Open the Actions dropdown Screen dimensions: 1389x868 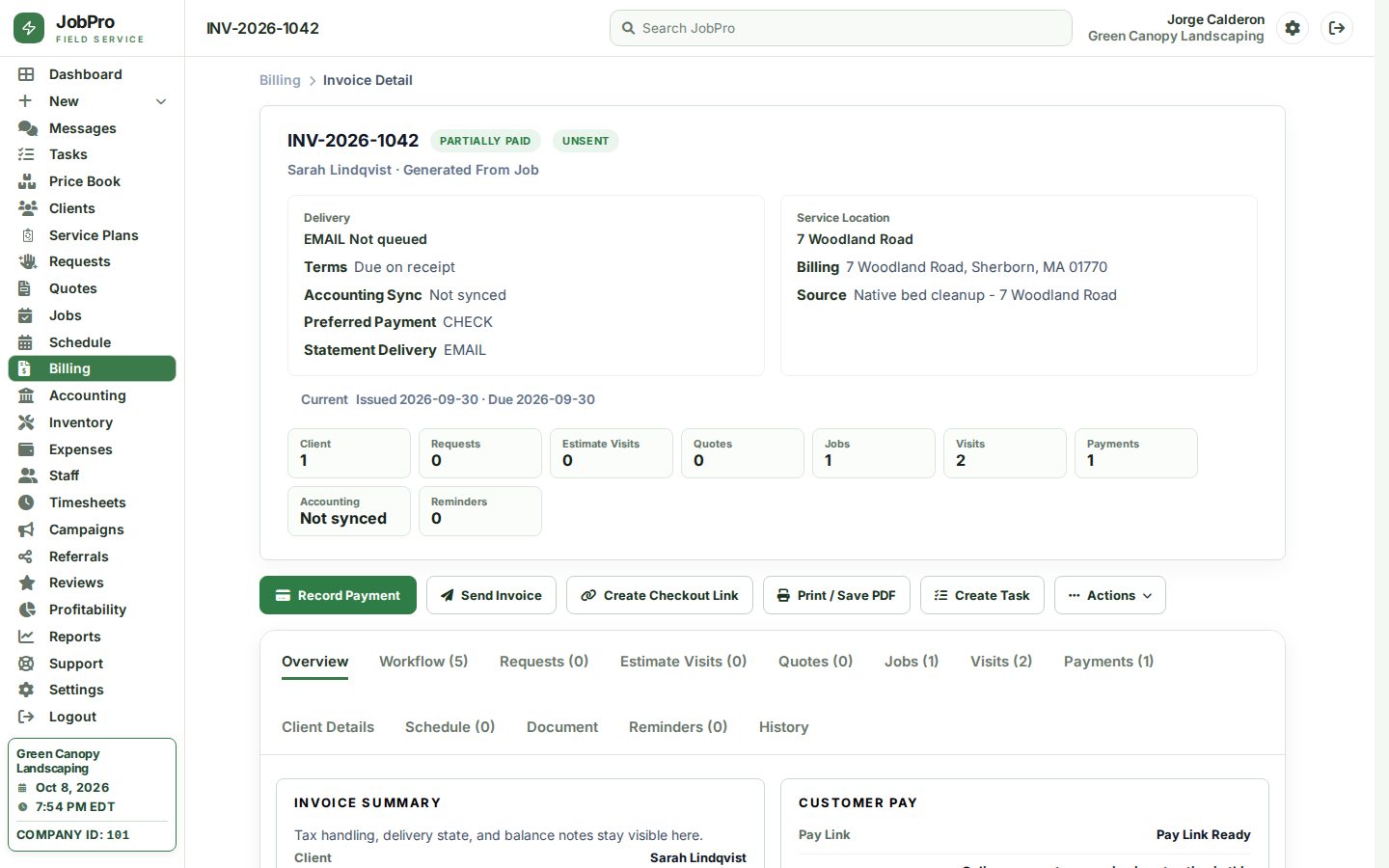[x=1109, y=595]
